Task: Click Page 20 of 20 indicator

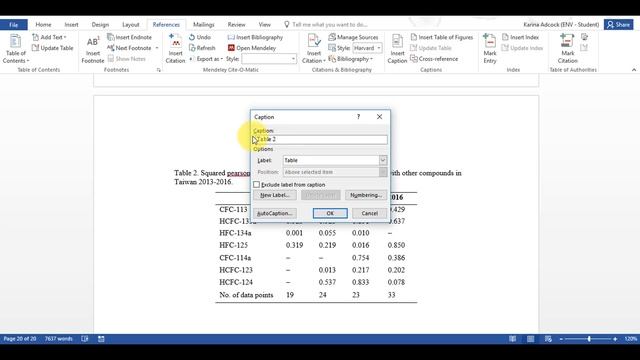Action: 20,339
